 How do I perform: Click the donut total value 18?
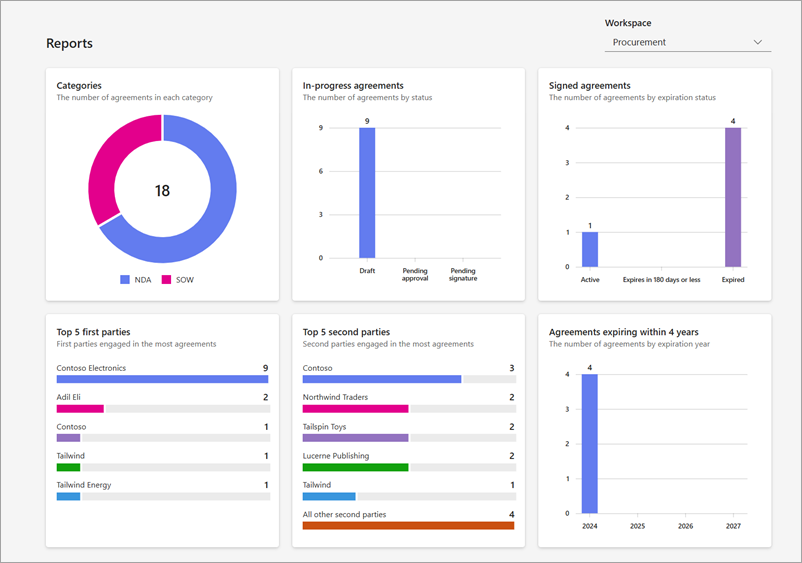[x=162, y=191]
